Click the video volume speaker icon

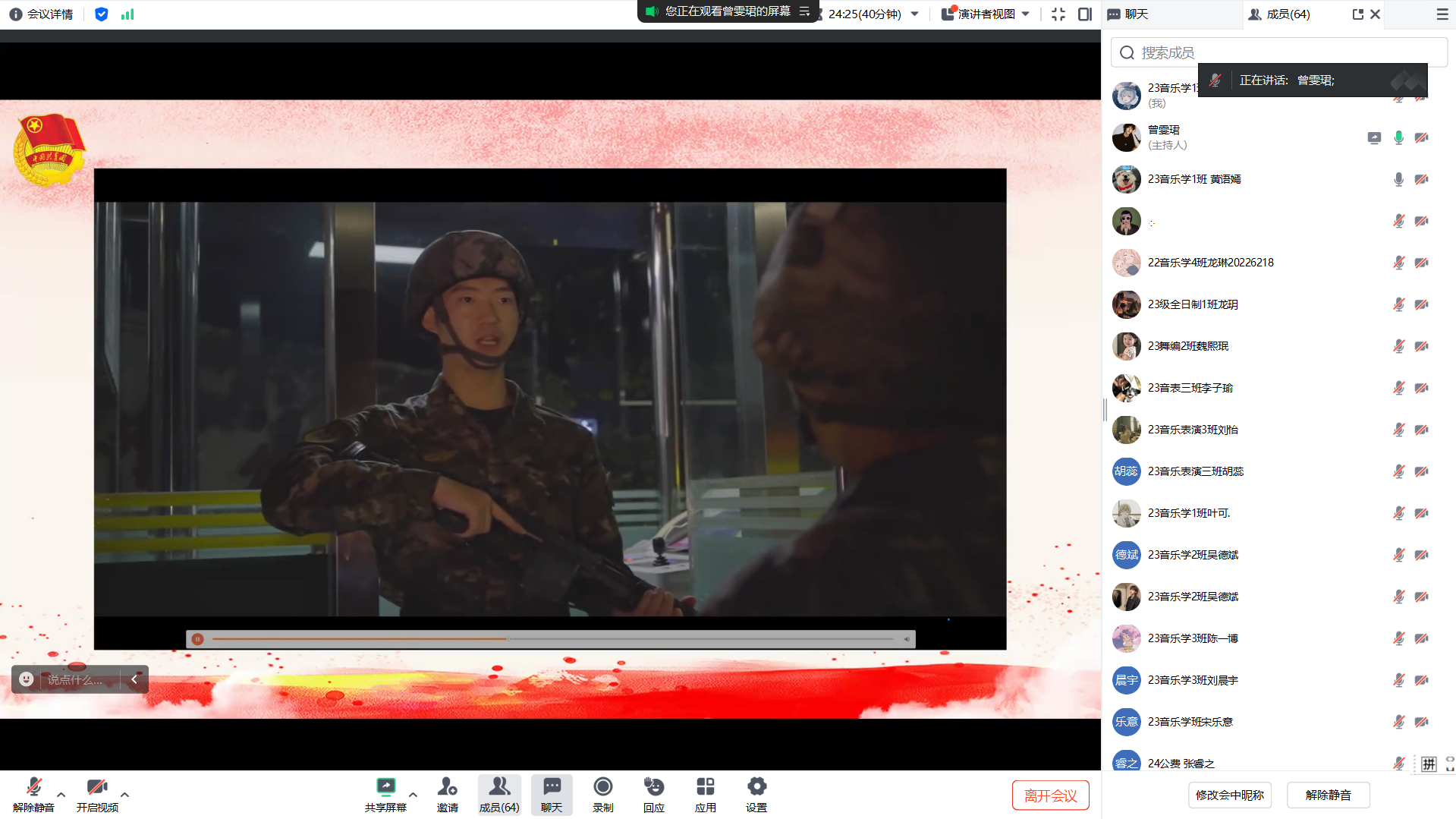(907, 639)
